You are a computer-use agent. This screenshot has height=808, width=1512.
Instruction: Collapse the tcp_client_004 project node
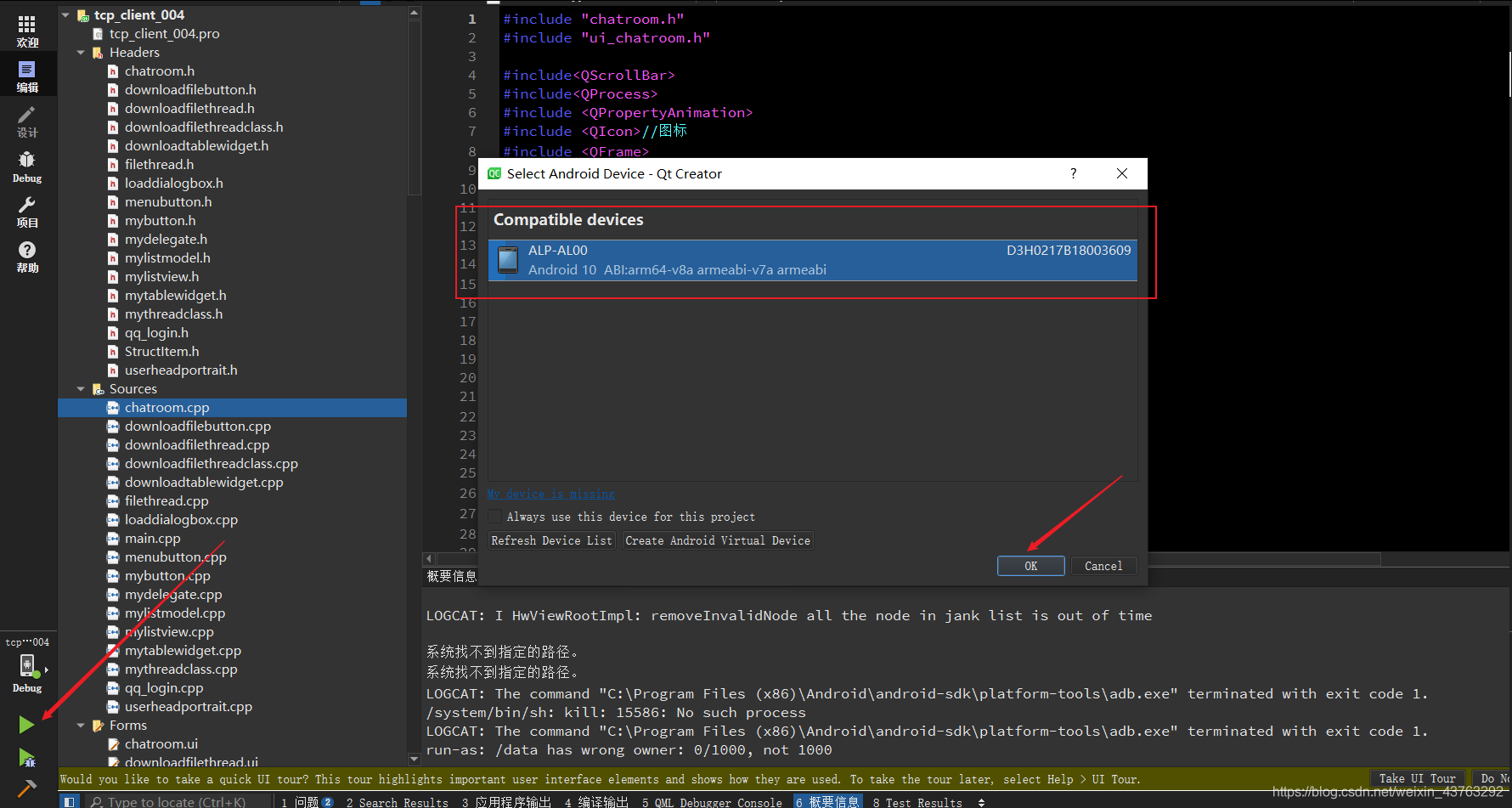(65, 15)
